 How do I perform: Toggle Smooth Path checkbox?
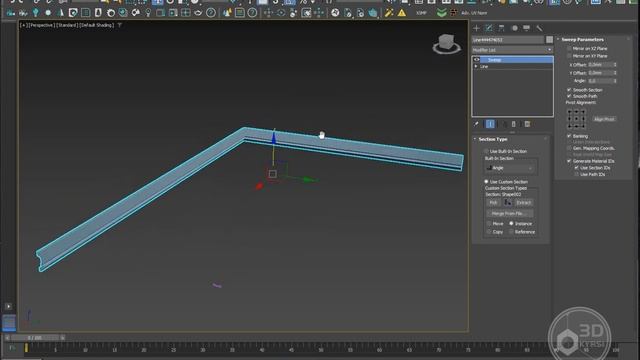(x=569, y=96)
